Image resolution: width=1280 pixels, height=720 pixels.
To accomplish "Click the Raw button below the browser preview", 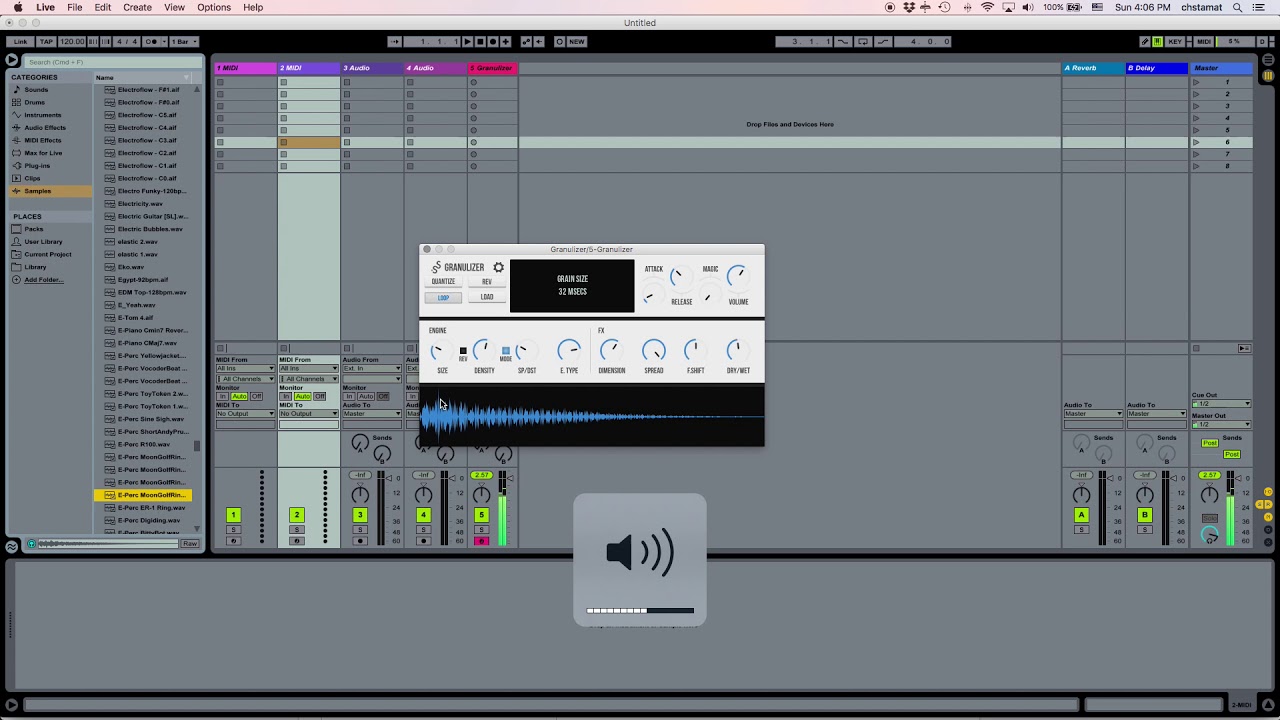I will tap(189, 544).
